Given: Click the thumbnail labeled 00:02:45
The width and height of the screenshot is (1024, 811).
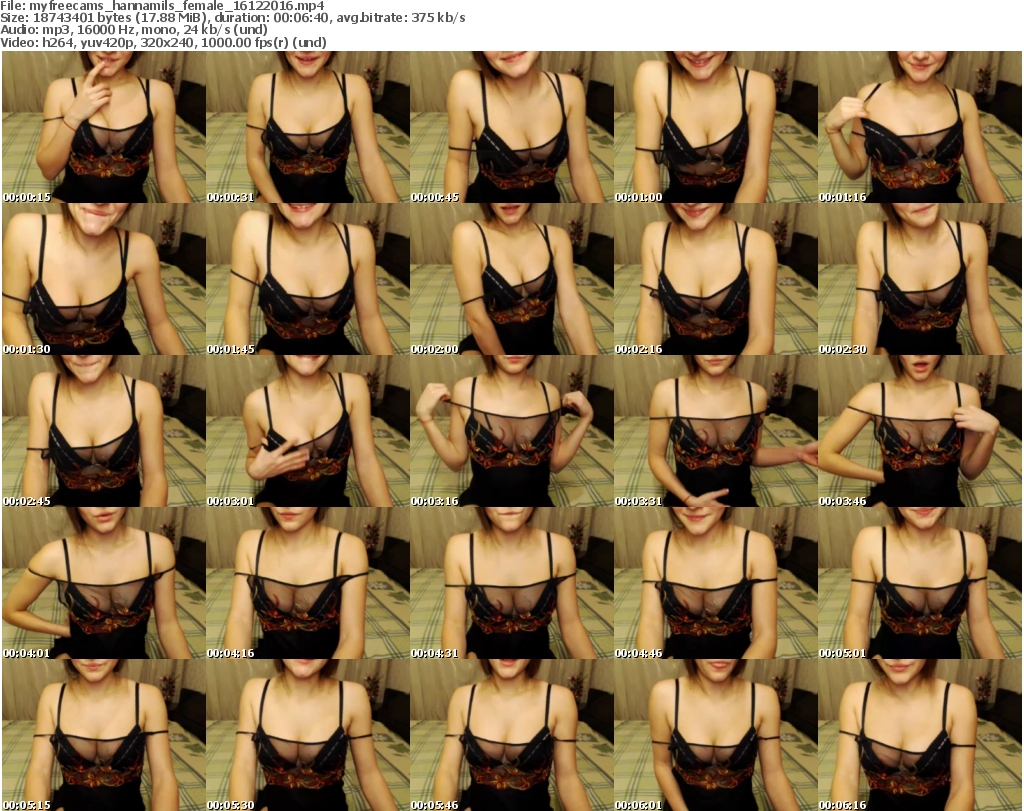Looking at the screenshot, I should coord(104,432).
